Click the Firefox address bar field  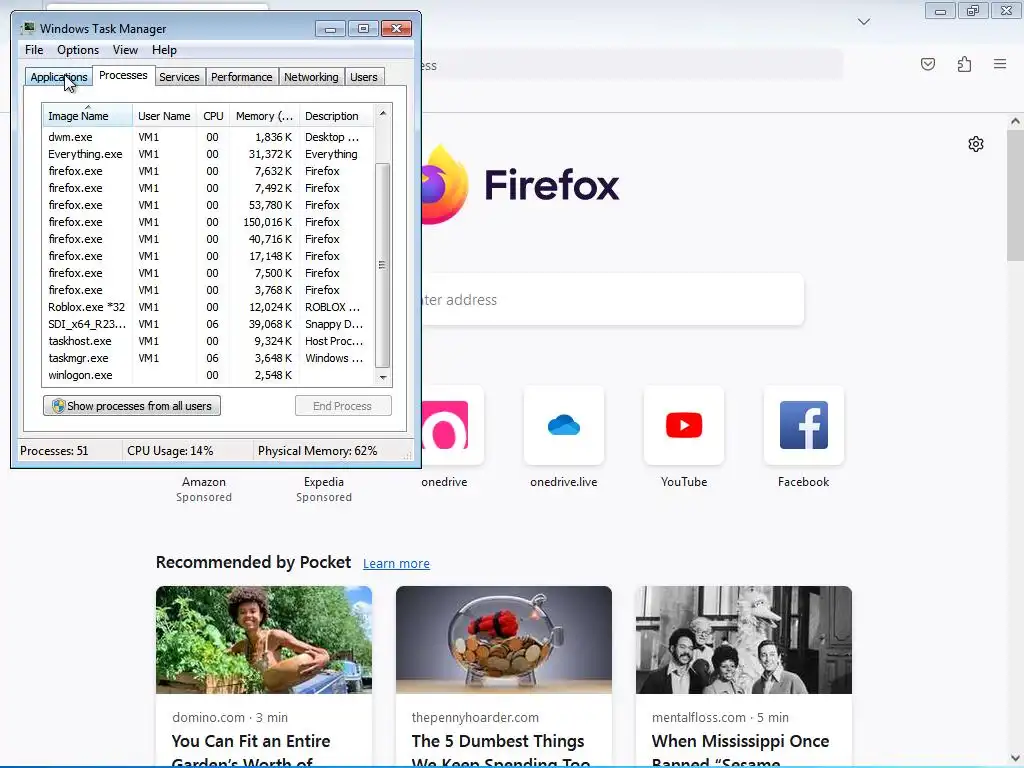pos(632,65)
